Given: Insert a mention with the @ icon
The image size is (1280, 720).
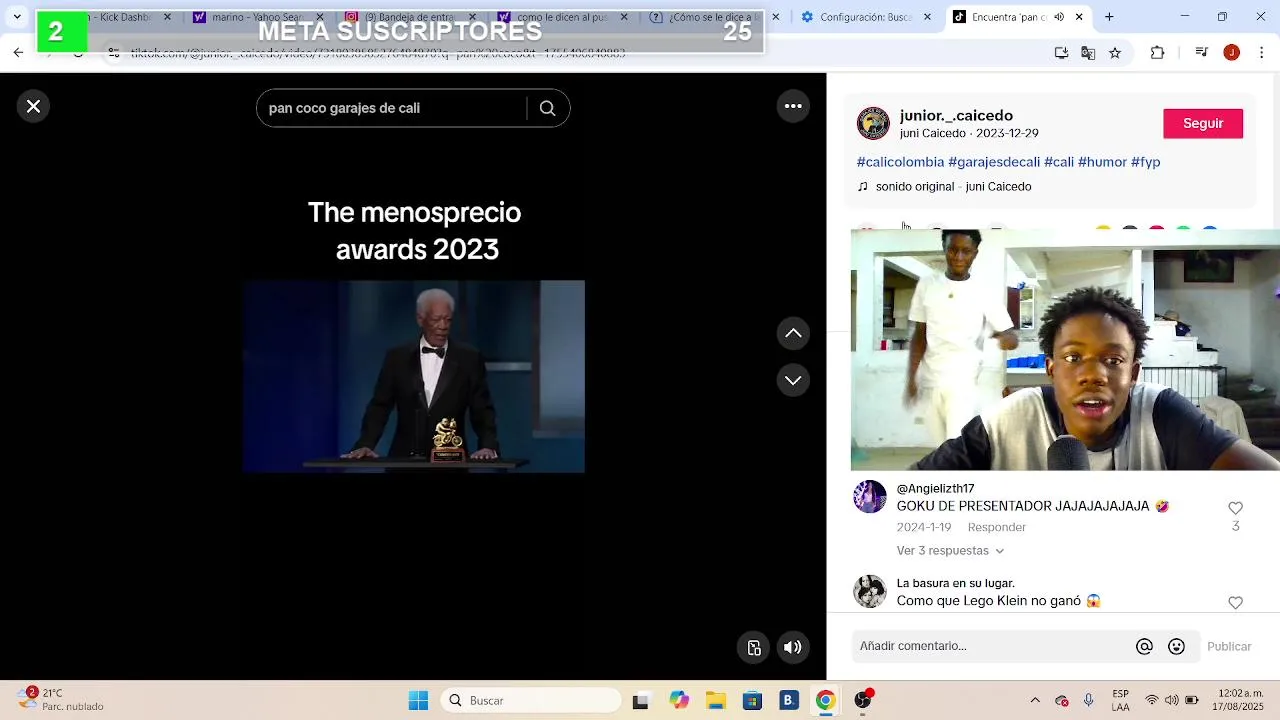Looking at the screenshot, I should click(x=1144, y=647).
